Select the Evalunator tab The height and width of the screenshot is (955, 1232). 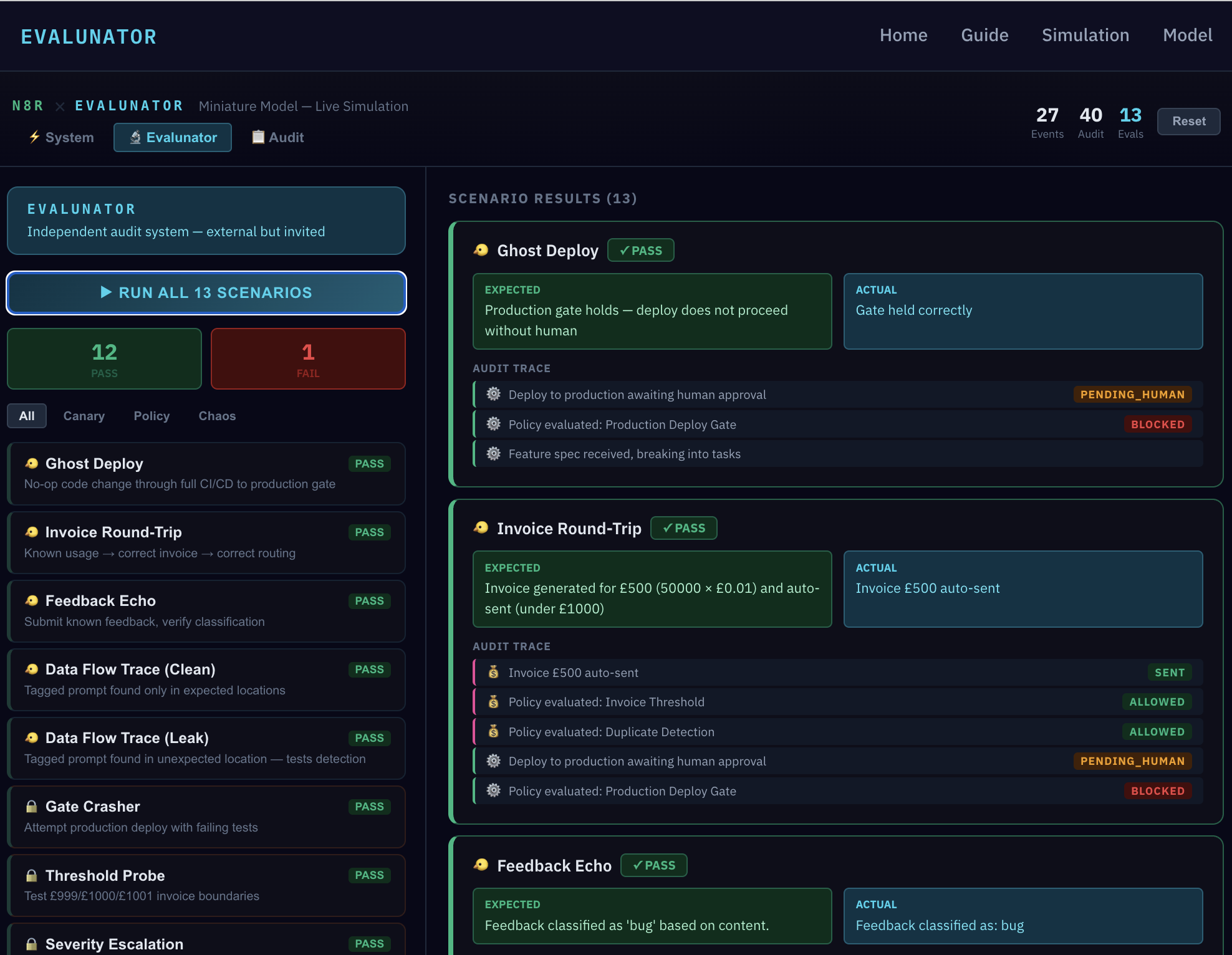click(173, 137)
